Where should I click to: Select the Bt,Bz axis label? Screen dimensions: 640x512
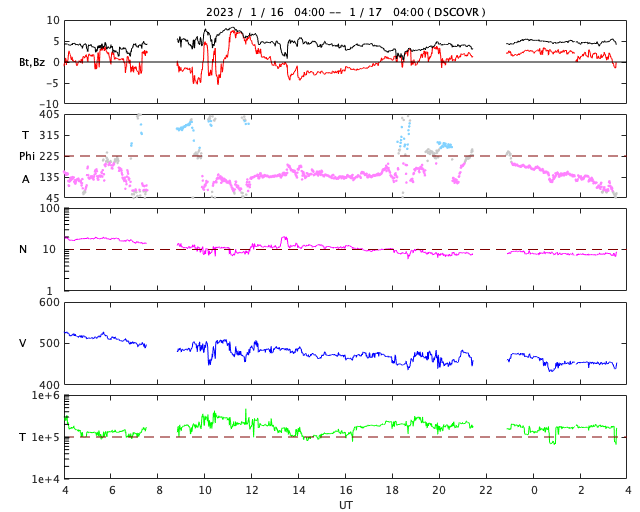coord(32,62)
